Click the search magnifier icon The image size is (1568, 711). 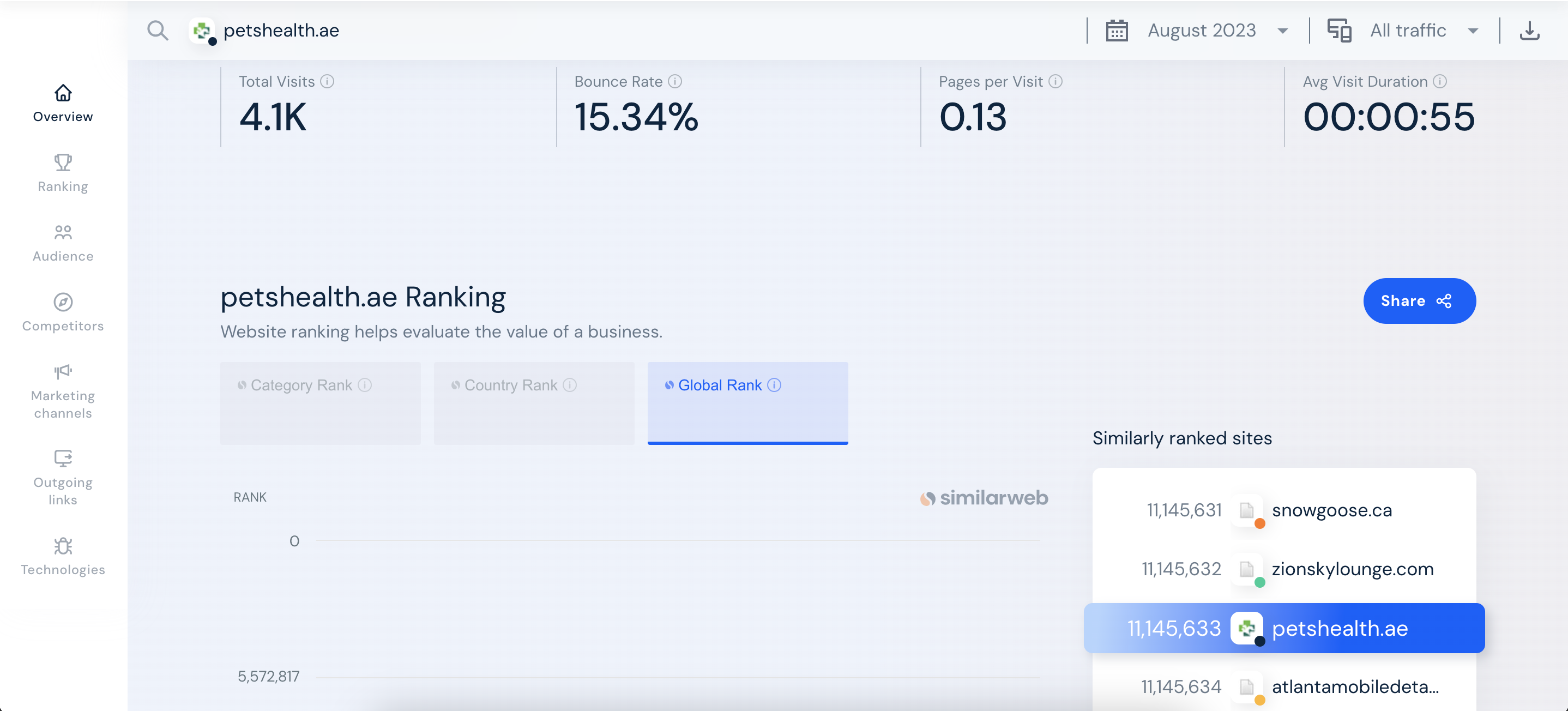pos(158,31)
